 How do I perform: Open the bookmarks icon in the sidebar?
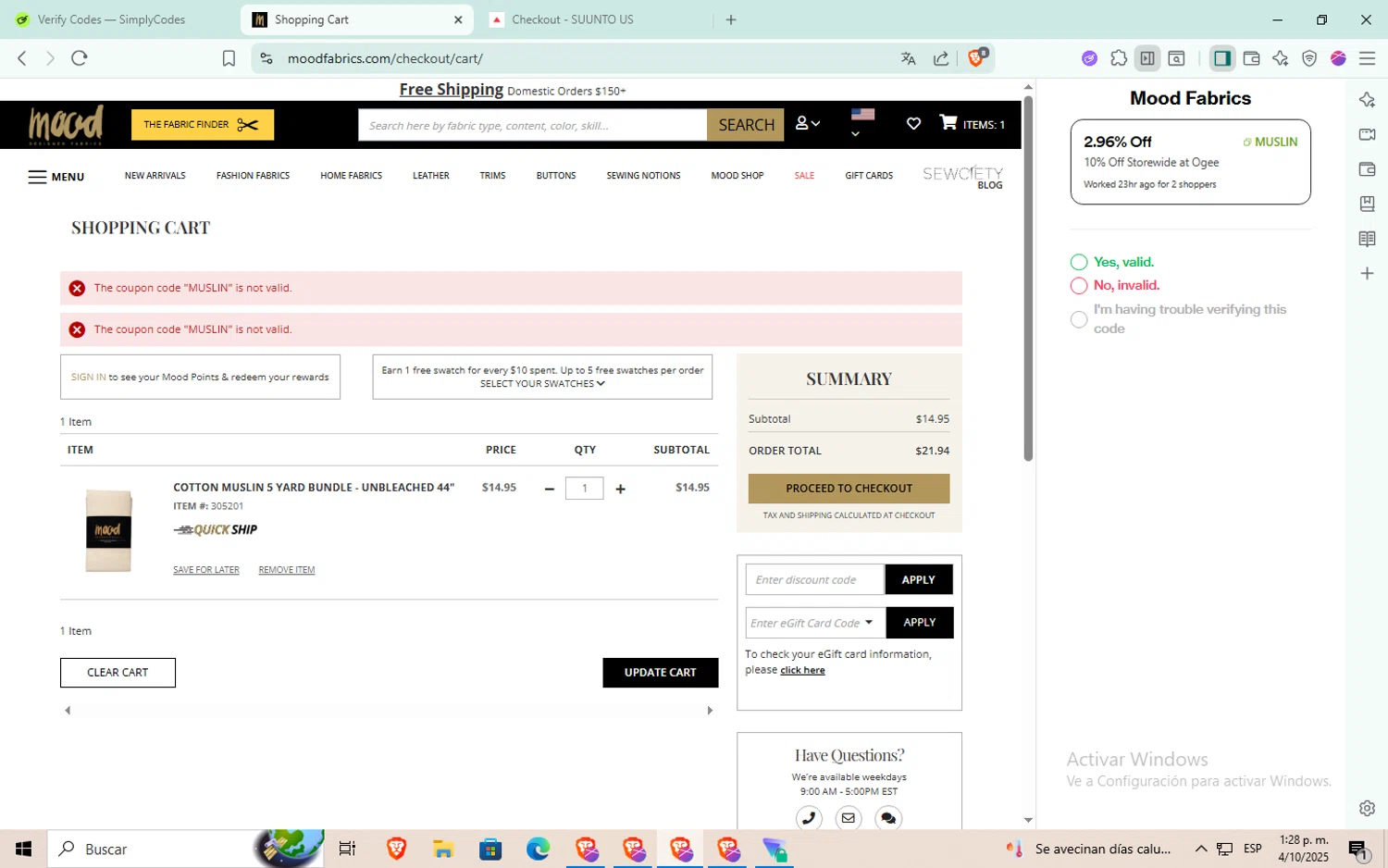pos(1367,204)
